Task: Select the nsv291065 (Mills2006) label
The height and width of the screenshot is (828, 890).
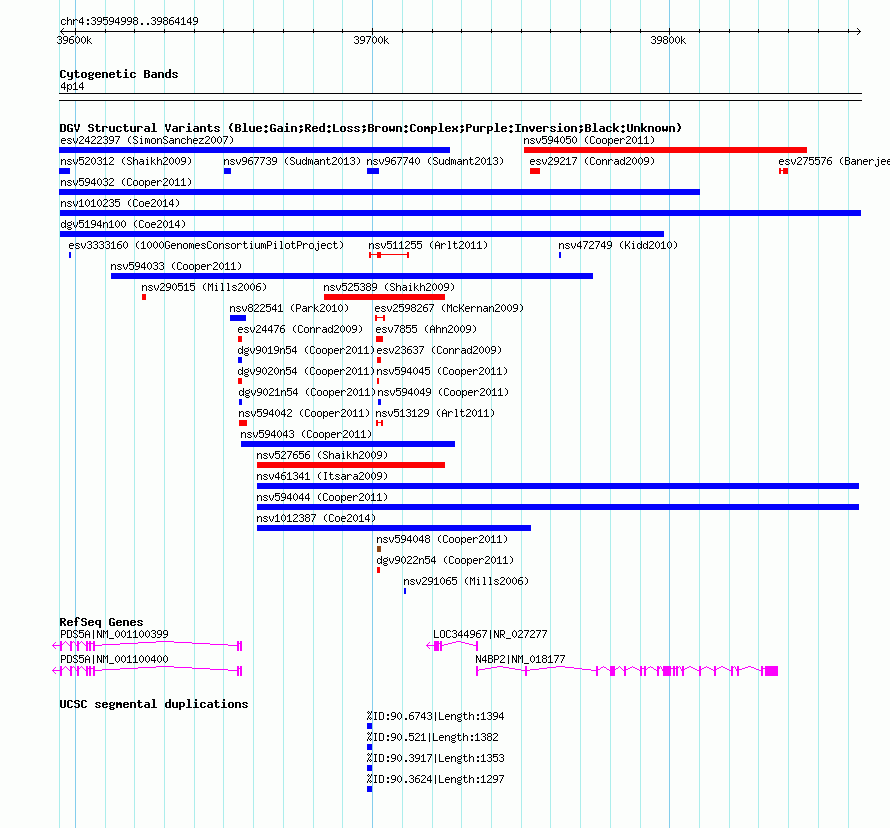Action: coord(466,581)
